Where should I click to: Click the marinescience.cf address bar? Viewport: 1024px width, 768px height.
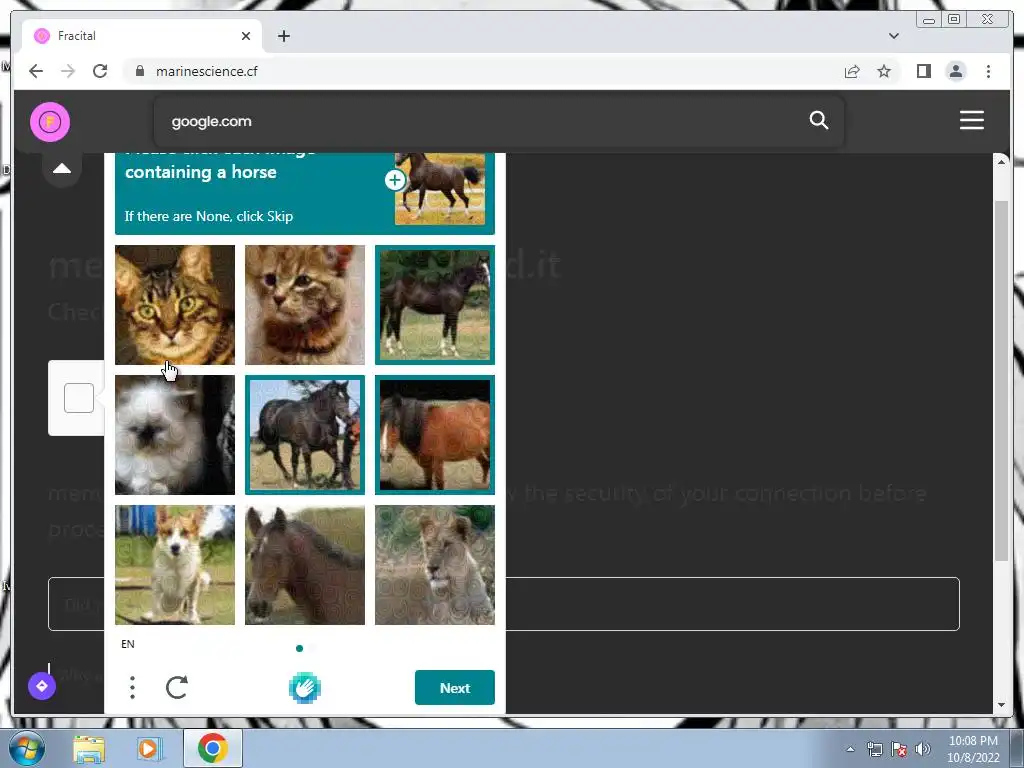tap(483, 71)
